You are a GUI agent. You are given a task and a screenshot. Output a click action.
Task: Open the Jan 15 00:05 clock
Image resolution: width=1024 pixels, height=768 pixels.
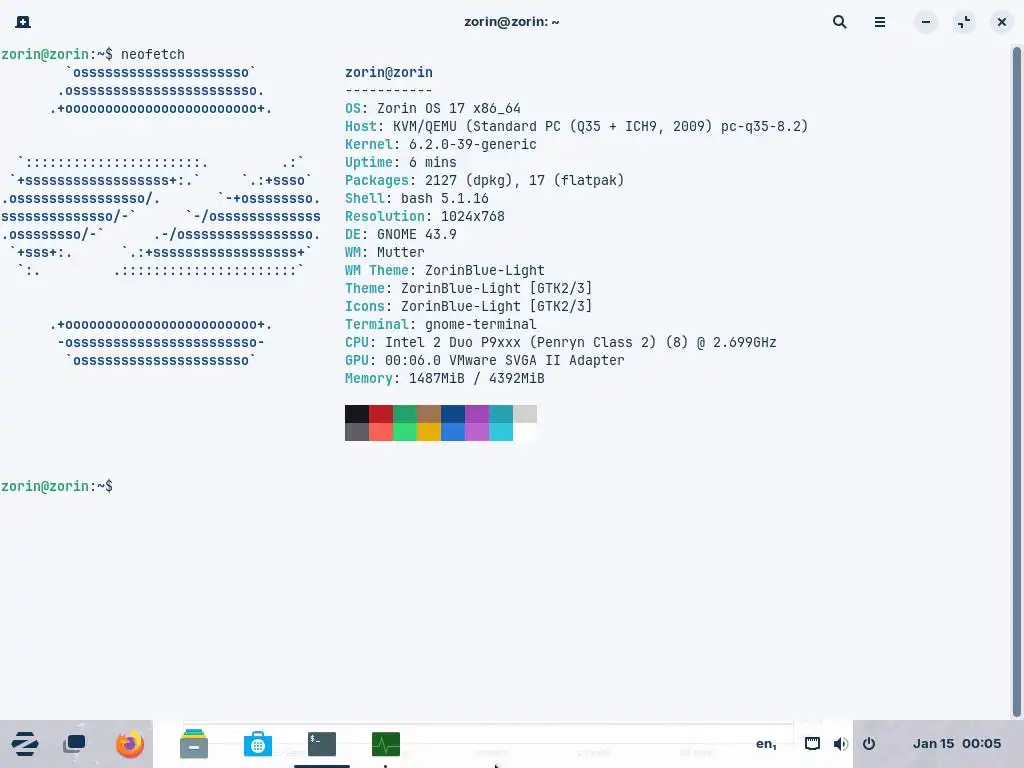pyautogui.click(x=956, y=744)
